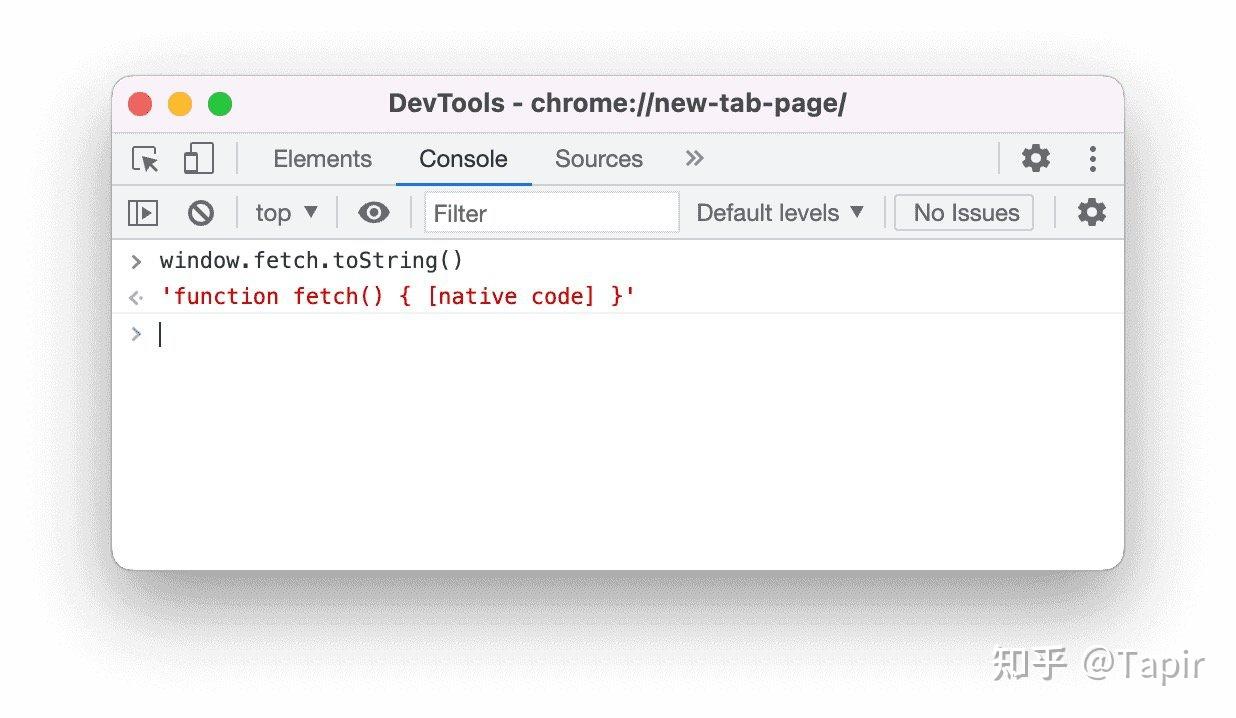Open the Default levels dropdown

click(x=780, y=212)
